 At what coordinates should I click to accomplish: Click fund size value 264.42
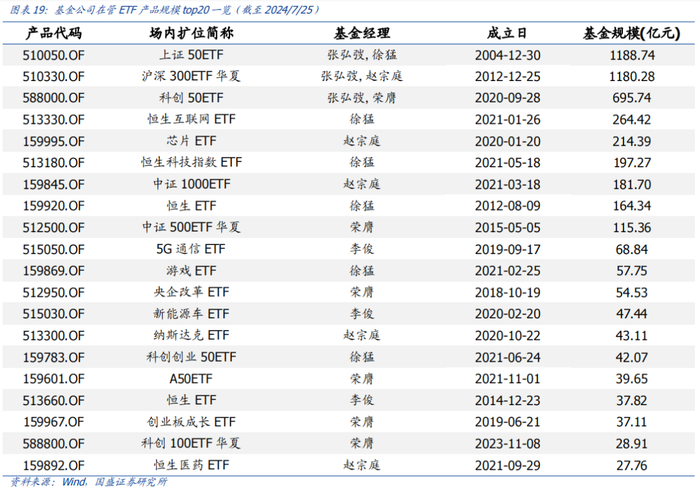[x=632, y=120]
